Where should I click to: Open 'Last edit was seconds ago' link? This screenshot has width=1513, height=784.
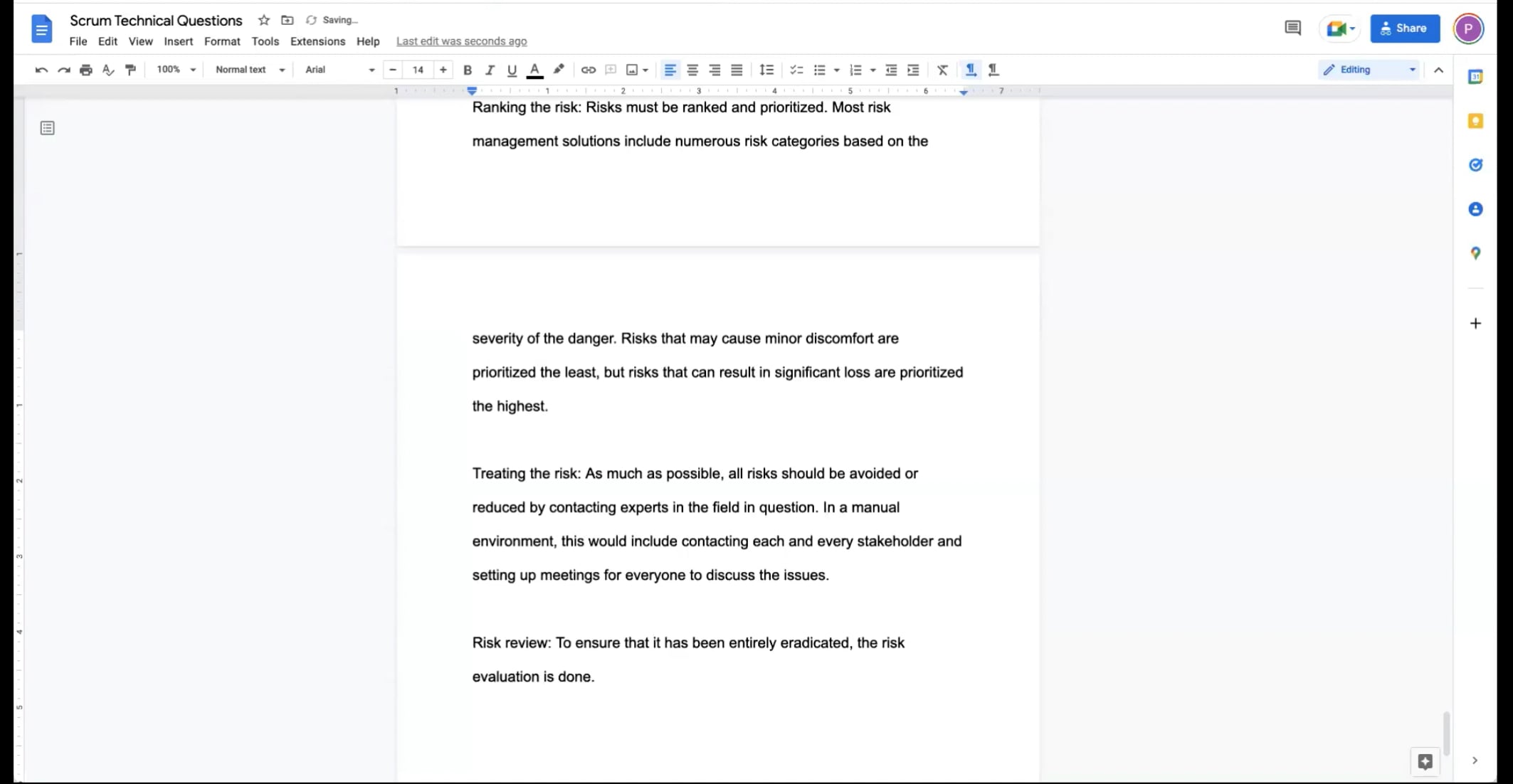[461, 41]
